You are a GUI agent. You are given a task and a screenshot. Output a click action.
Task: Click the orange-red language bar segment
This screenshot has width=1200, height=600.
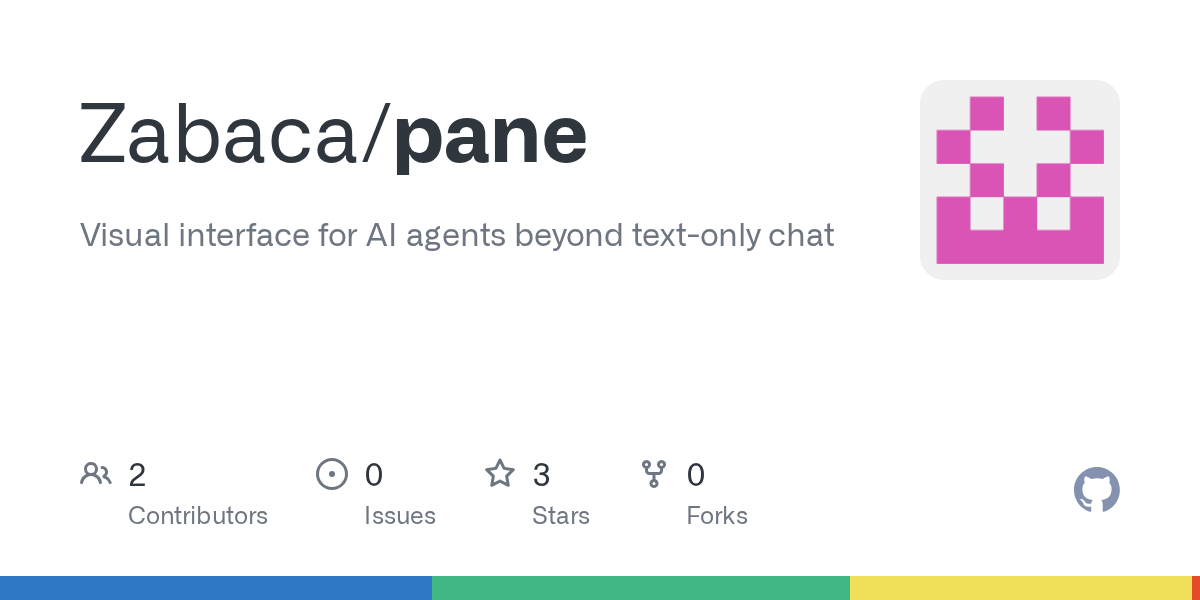1195,588
